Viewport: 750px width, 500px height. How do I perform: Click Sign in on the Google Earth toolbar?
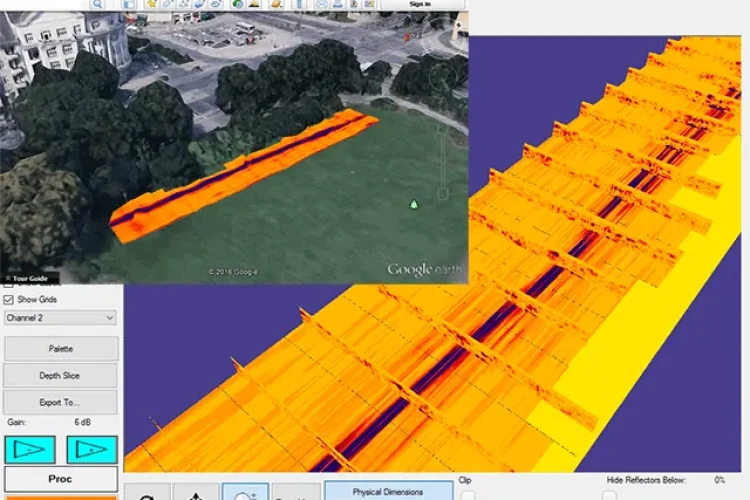[420, 4]
